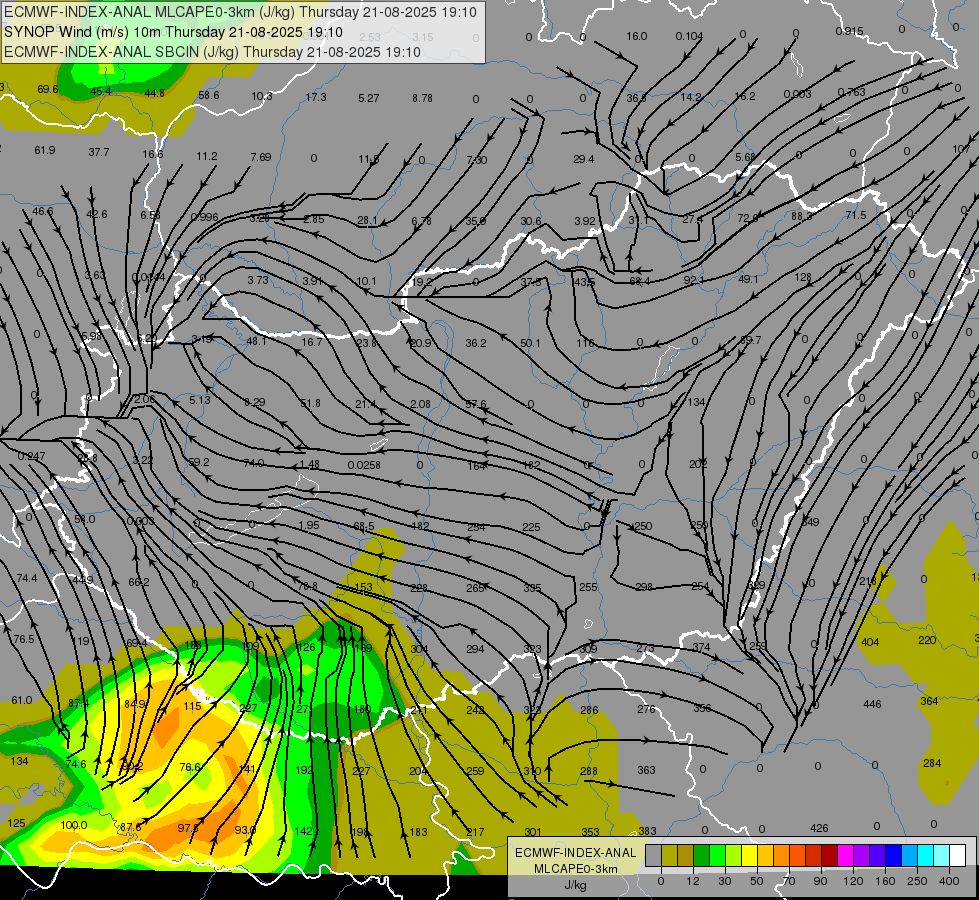Click the magenta swatch in the color scale
Image resolution: width=979 pixels, height=900 pixels.
pos(846,855)
